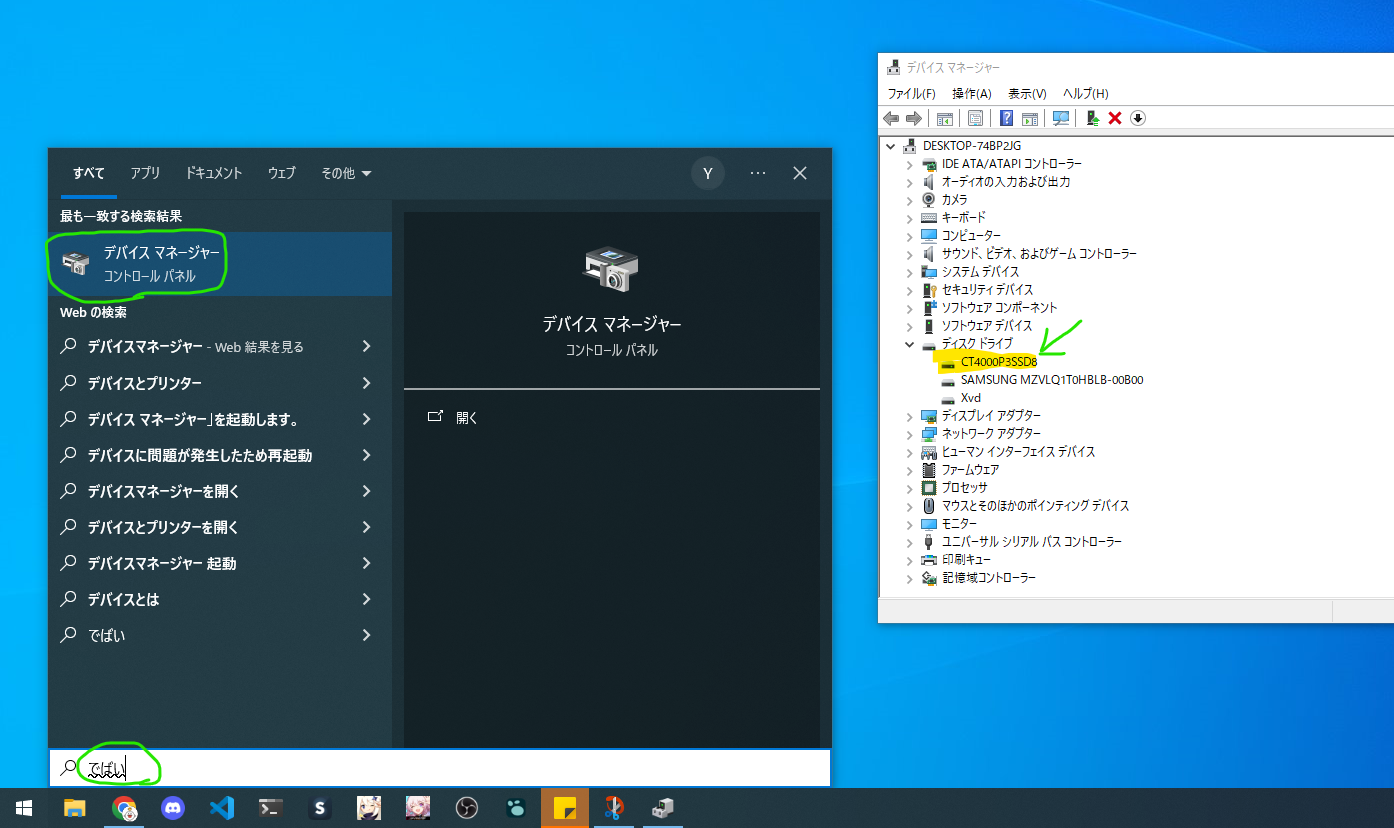Click the Update device driver toolbar icon
This screenshot has width=1394, height=828.
(1092, 118)
